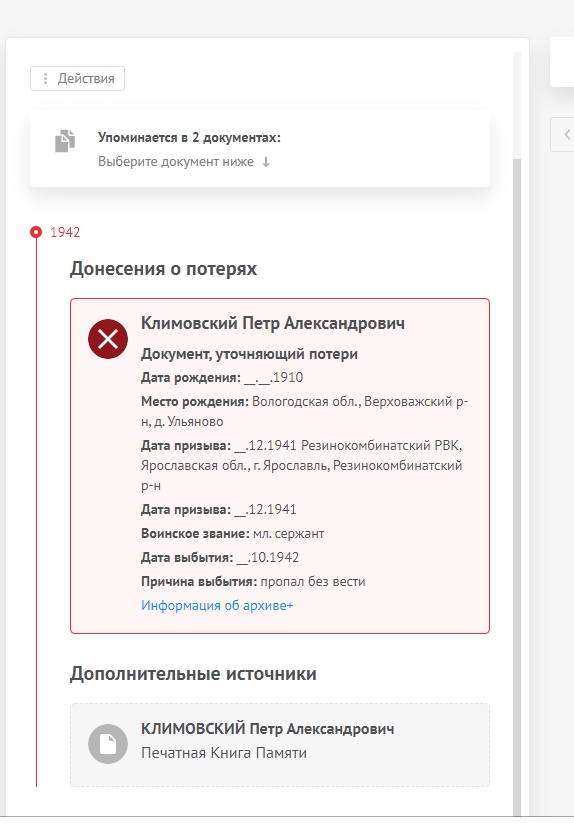Click the Донесения о потерях heading
Image resolution: width=574 pixels, height=823 pixels.
163,269
